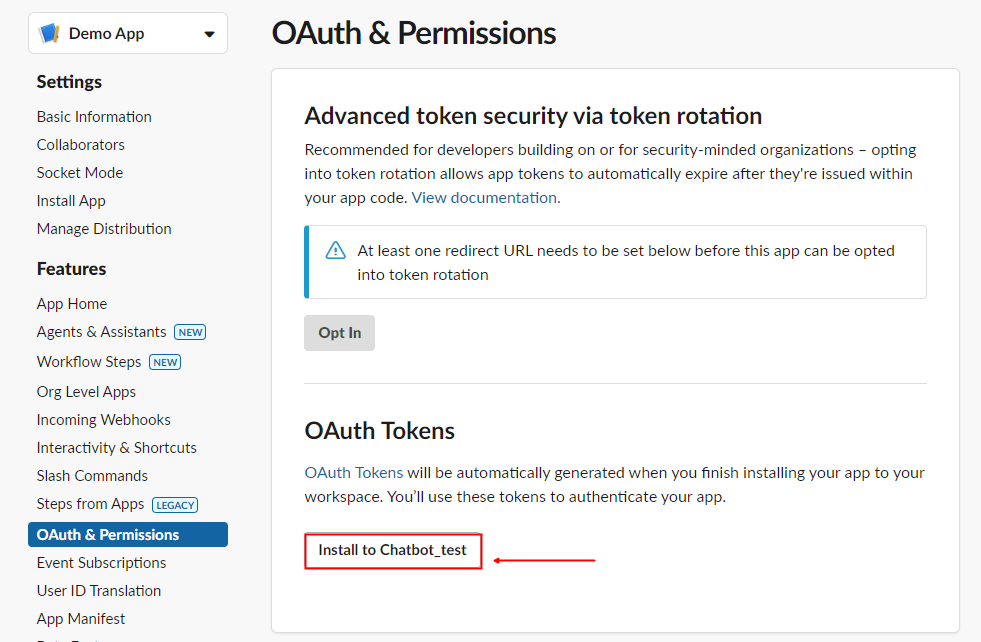This screenshot has height=642, width=981.
Task: Open Basic Information settings page
Action: click(94, 117)
